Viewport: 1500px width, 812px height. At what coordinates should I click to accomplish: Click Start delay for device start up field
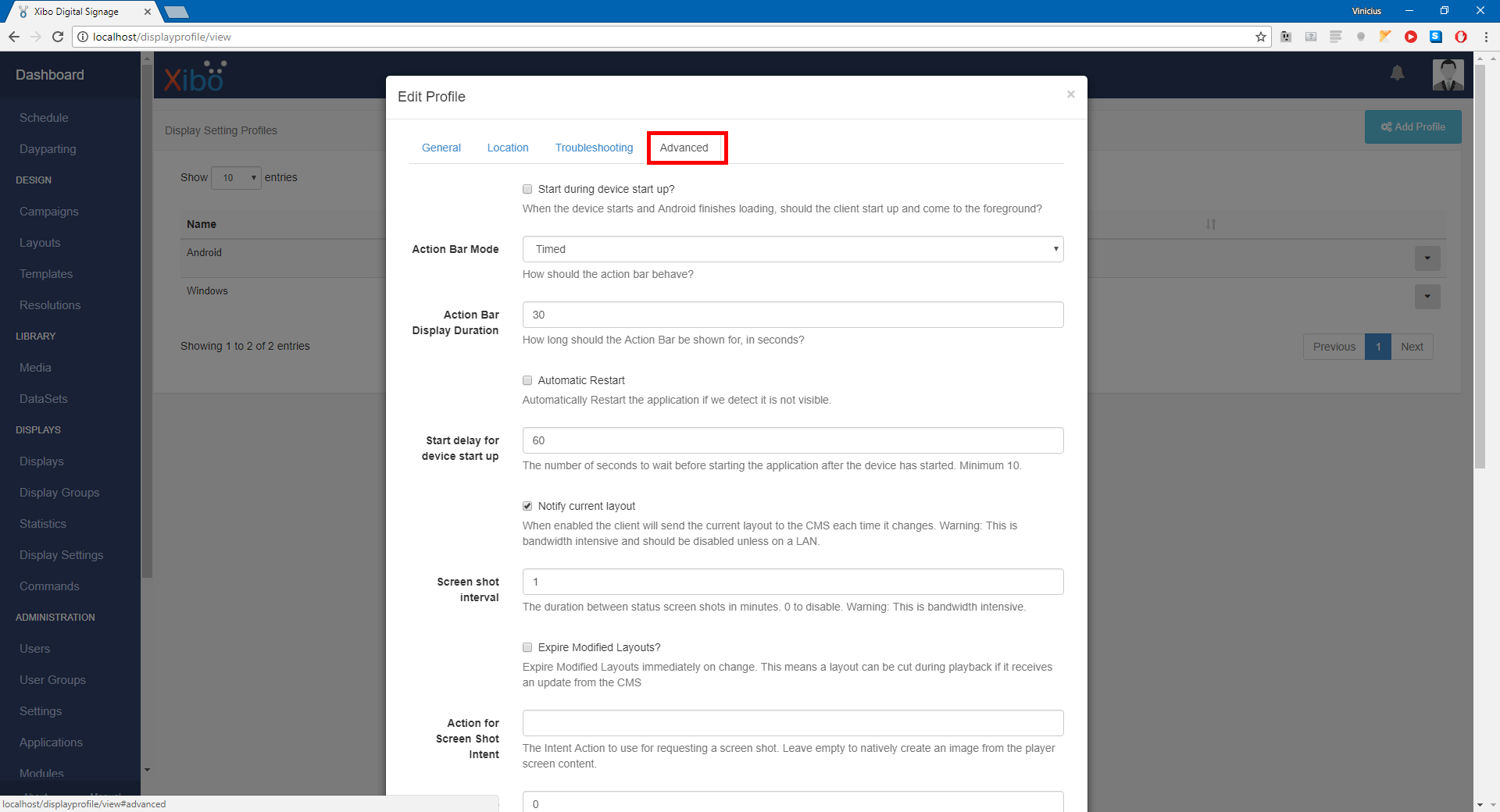[x=793, y=440]
